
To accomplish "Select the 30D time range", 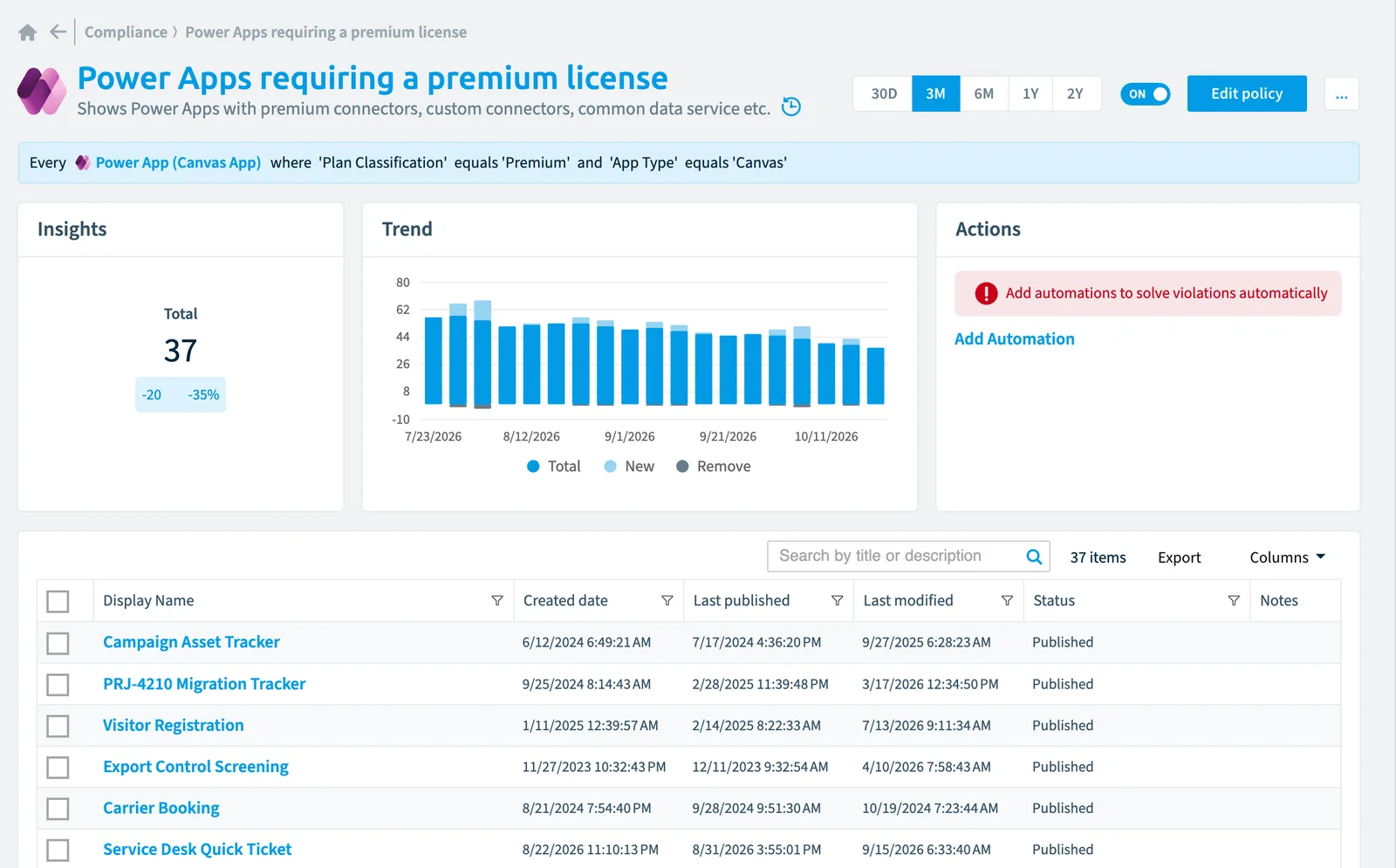I will click(x=884, y=94).
